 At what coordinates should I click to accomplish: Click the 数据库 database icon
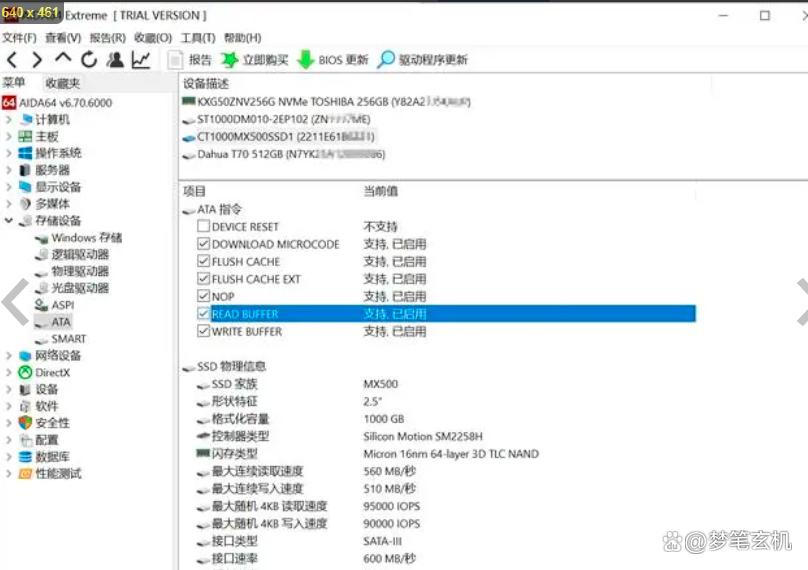point(25,457)
